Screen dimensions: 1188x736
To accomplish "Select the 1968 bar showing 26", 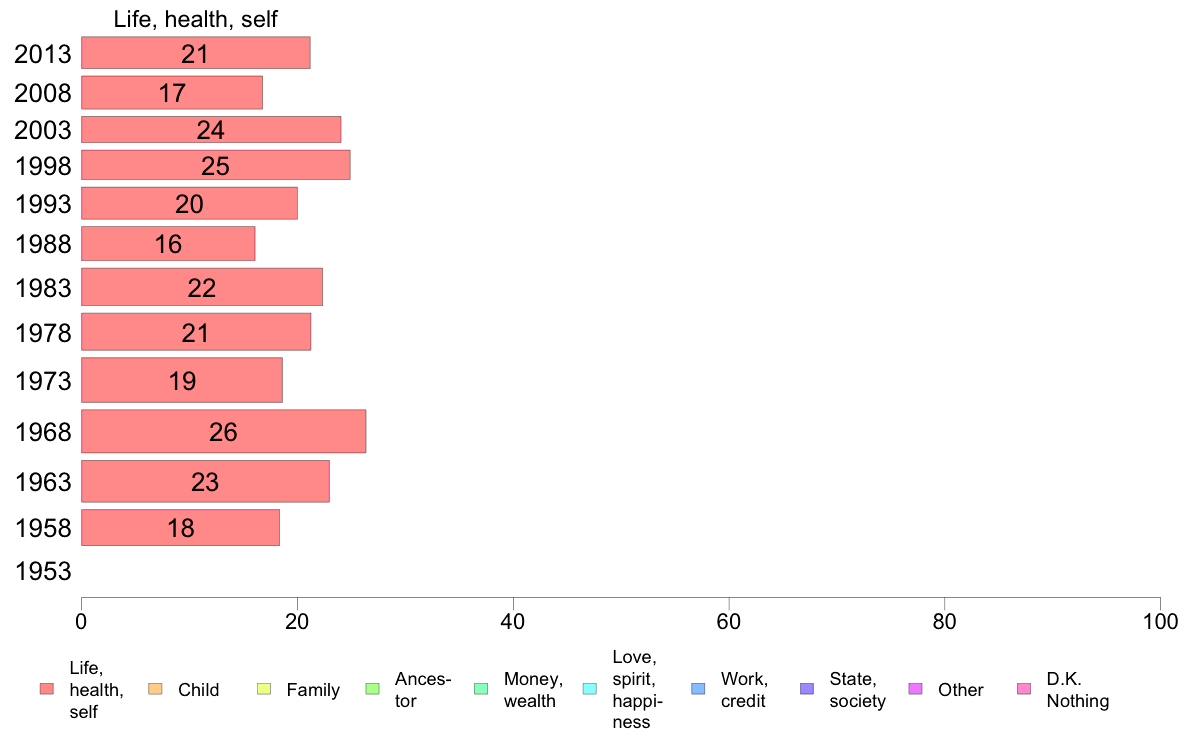I will pyautogui.click(x=224, y=431).
